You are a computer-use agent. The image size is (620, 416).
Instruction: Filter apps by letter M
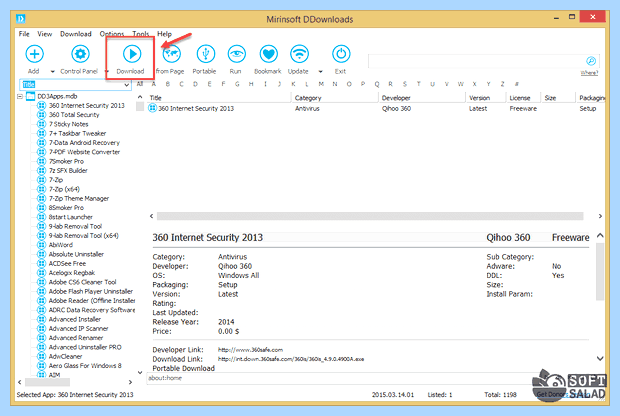click(x=321, y=84)
